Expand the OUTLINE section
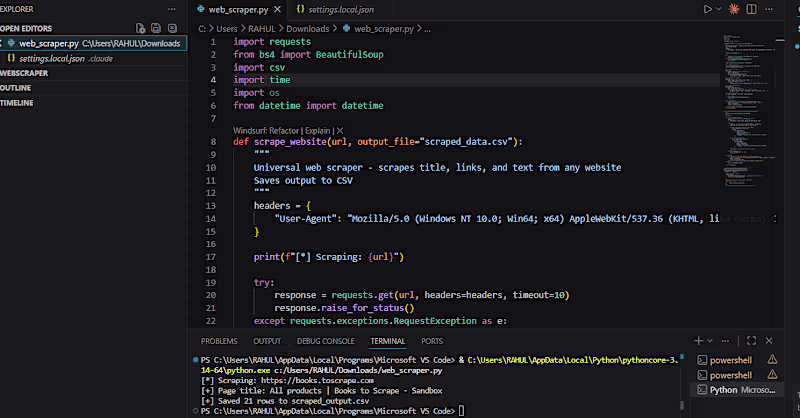800x418 pixels. point(16,88)
